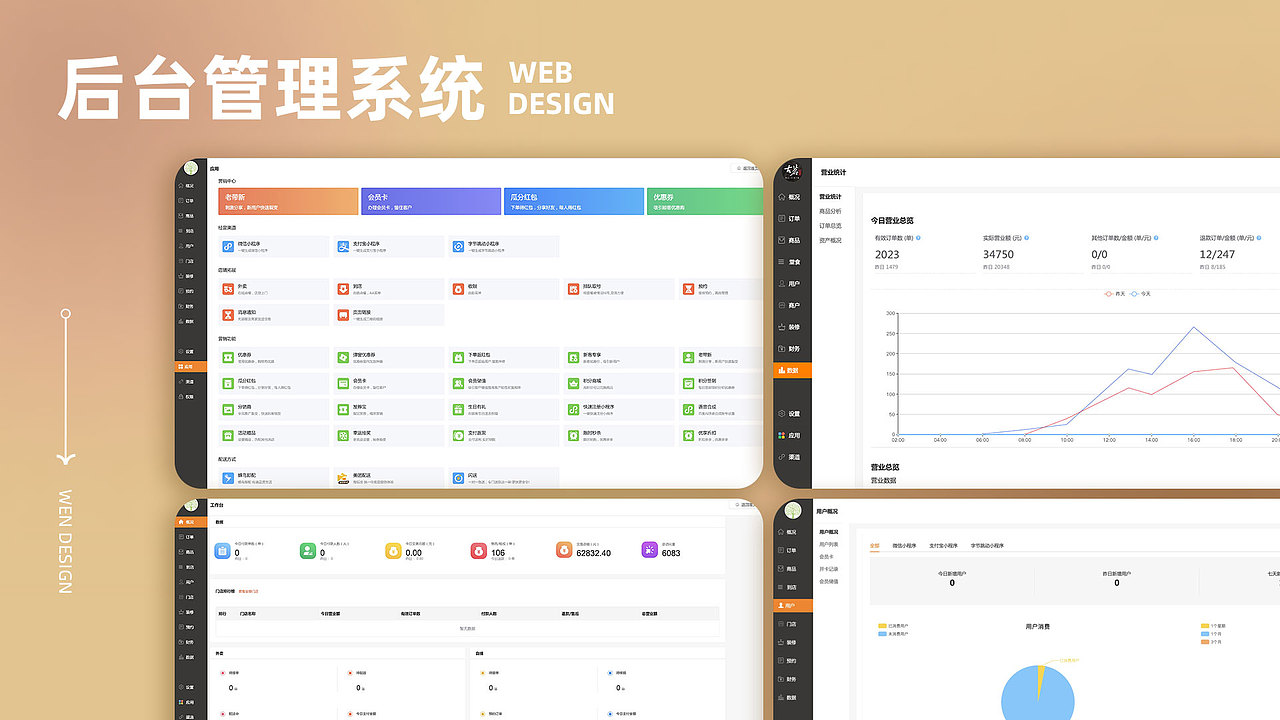Viewport: 1280px width, 720px height.
Task: Open the 会员卡 purple banner card
Action: coord(432,201)
